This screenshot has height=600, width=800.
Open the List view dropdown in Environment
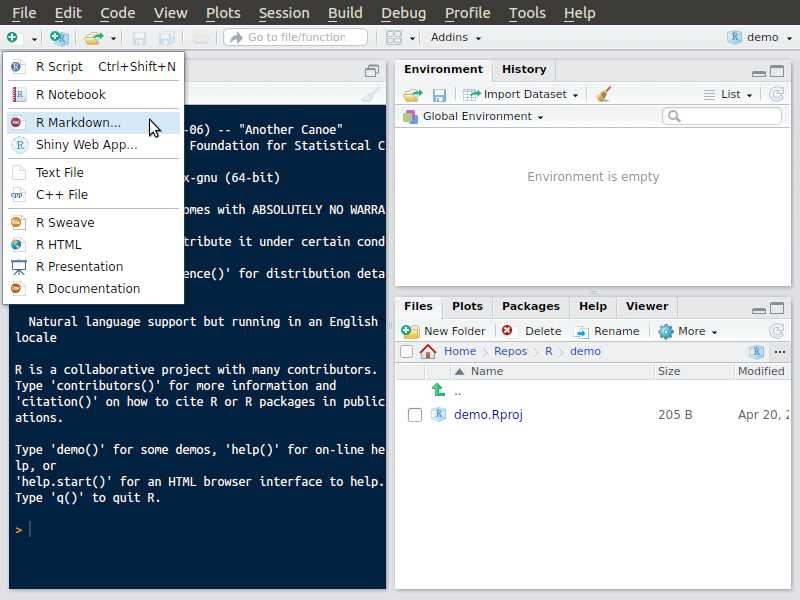point(728,94)
